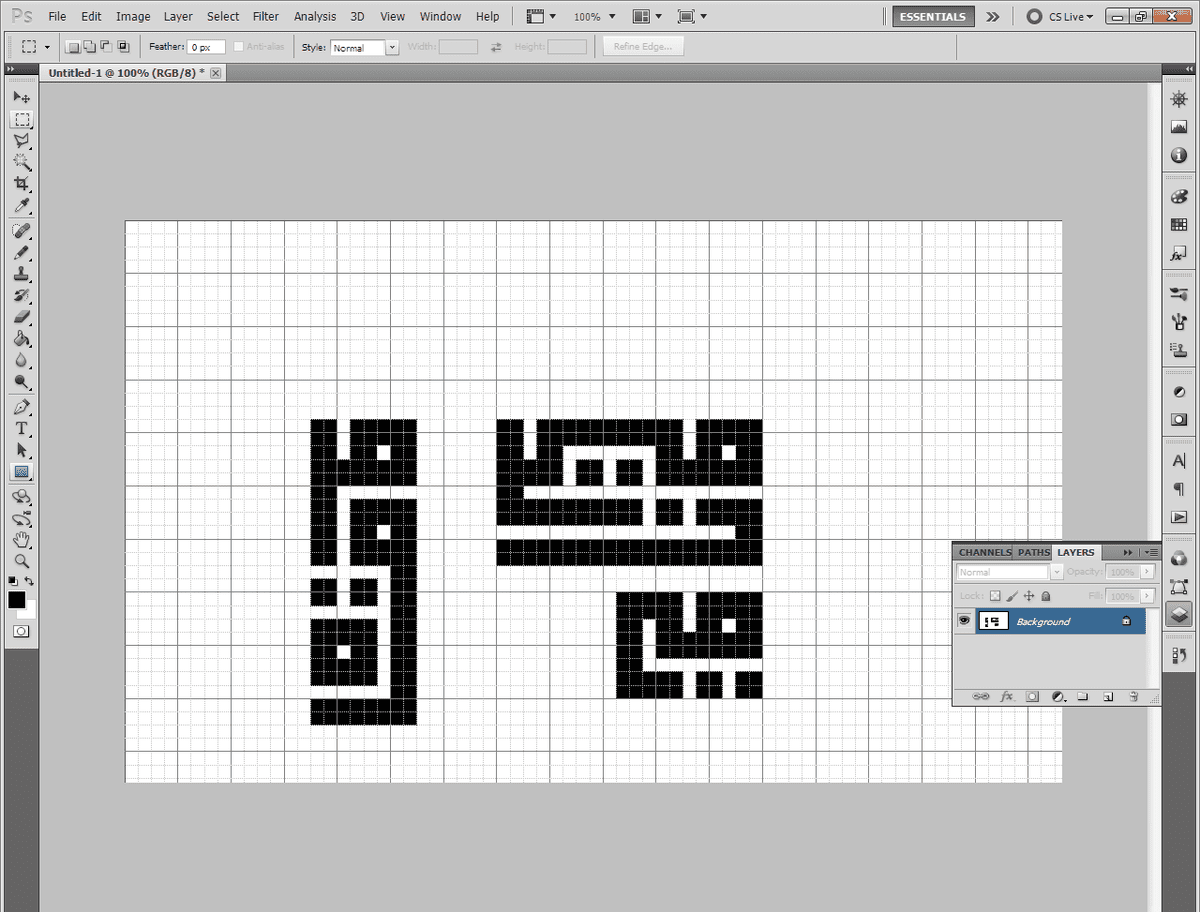Toggle the Anti-alias checkbox
Viewport: 1200px width, 912px height.
(238, 47)
